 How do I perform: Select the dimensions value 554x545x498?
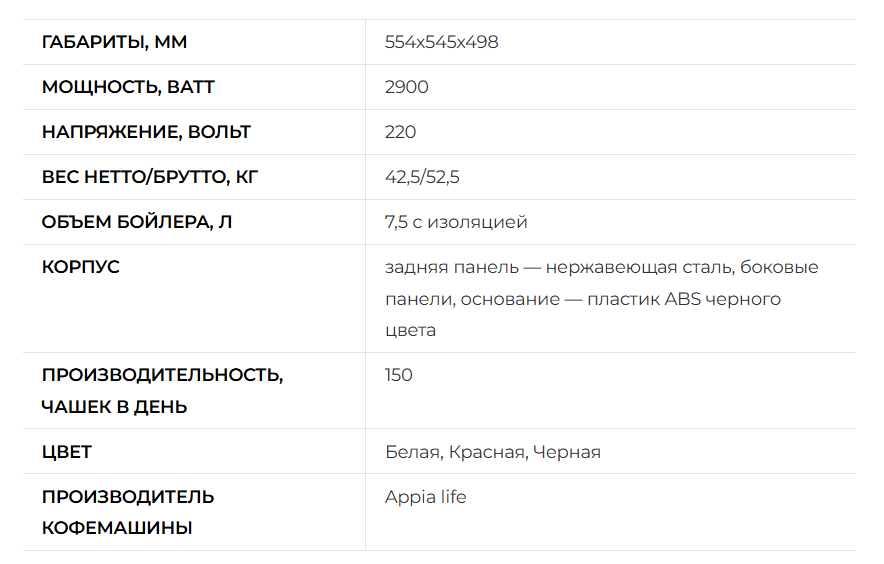point(441,42)
